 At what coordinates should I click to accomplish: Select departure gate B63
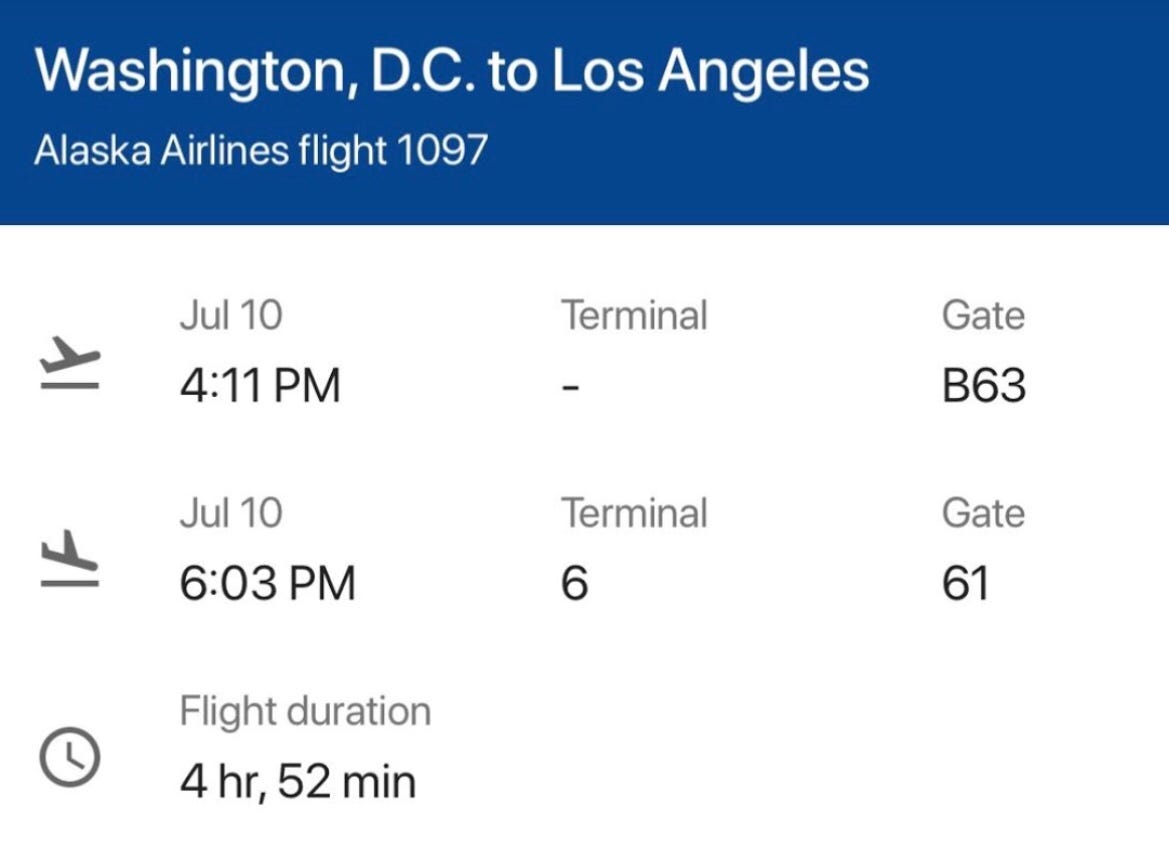tap(983, 385)
